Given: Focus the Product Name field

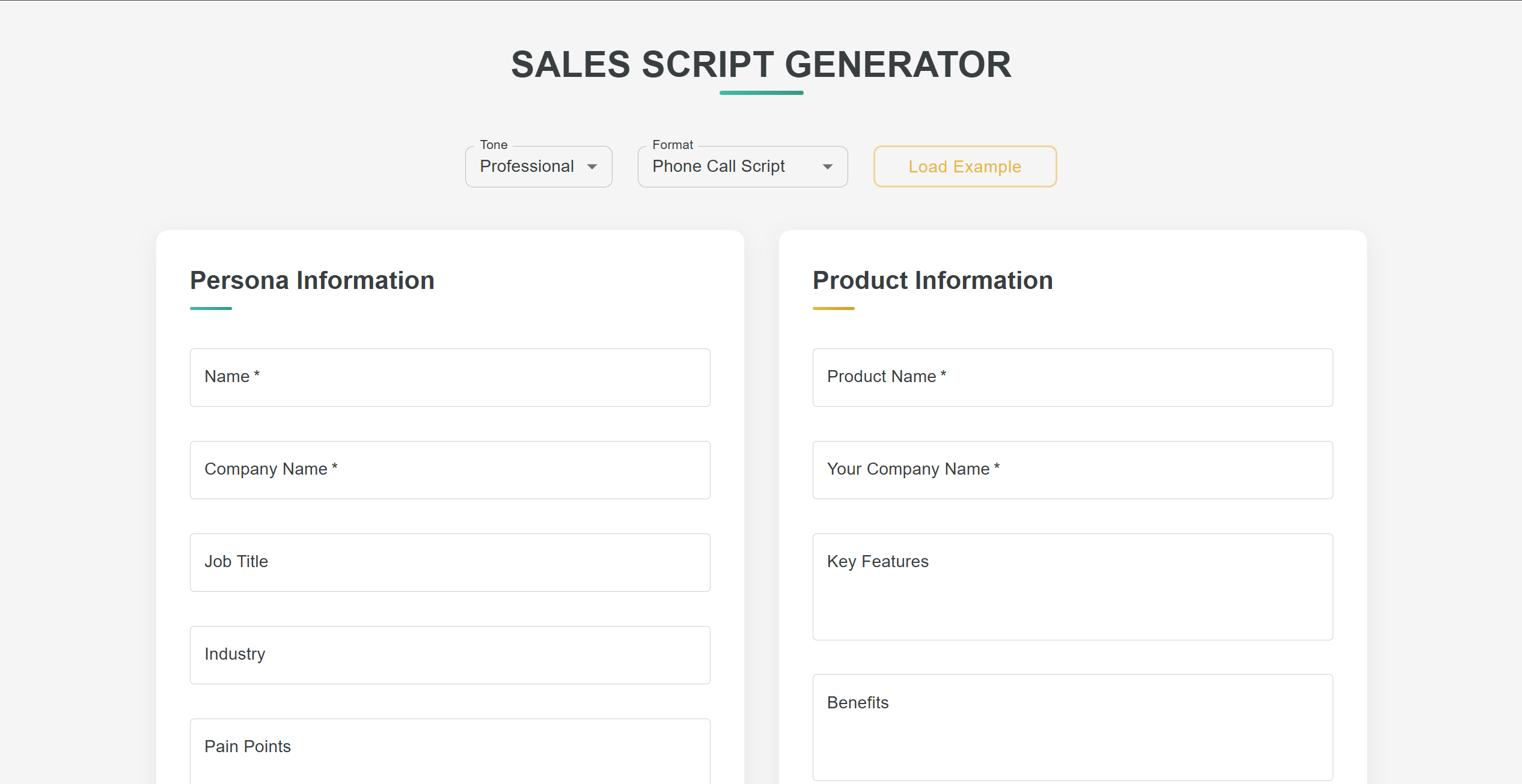Looking at the screenshot, I should tap(1072, 377).
